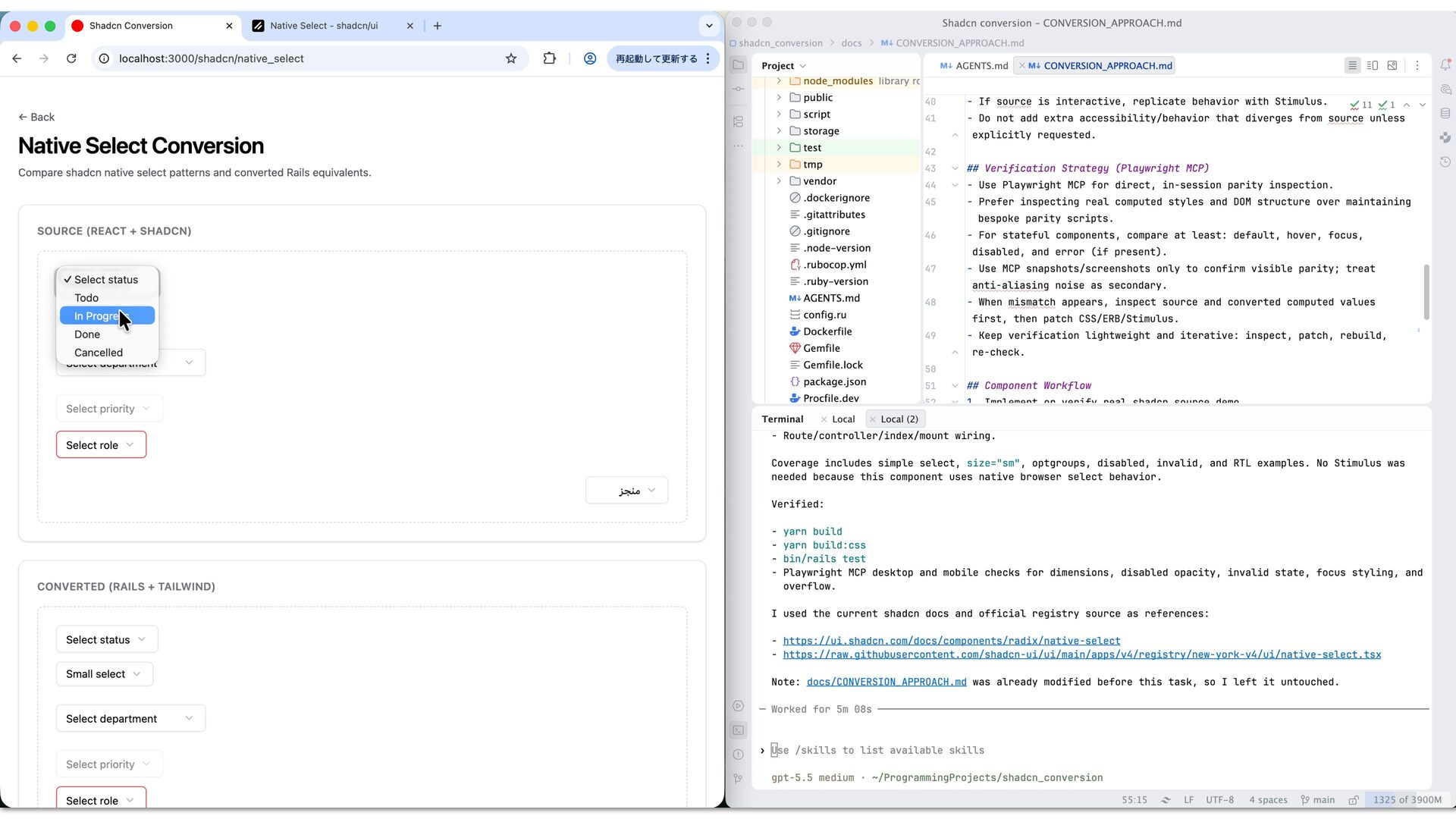Toggle read-only lock in the status bar
The width and height of the screenshot is (1456, 819).
click(1354, 800)
